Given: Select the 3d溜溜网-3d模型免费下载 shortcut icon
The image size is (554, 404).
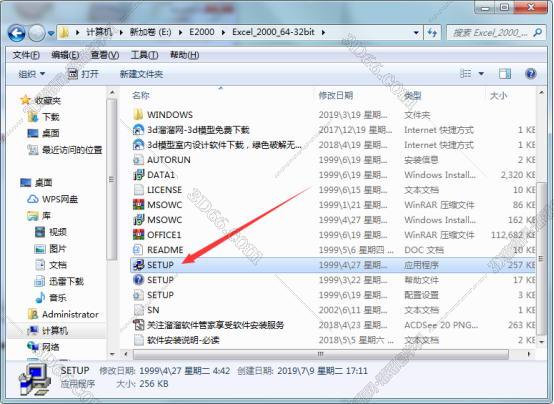Looking at the screenshot, I should 138,130.
